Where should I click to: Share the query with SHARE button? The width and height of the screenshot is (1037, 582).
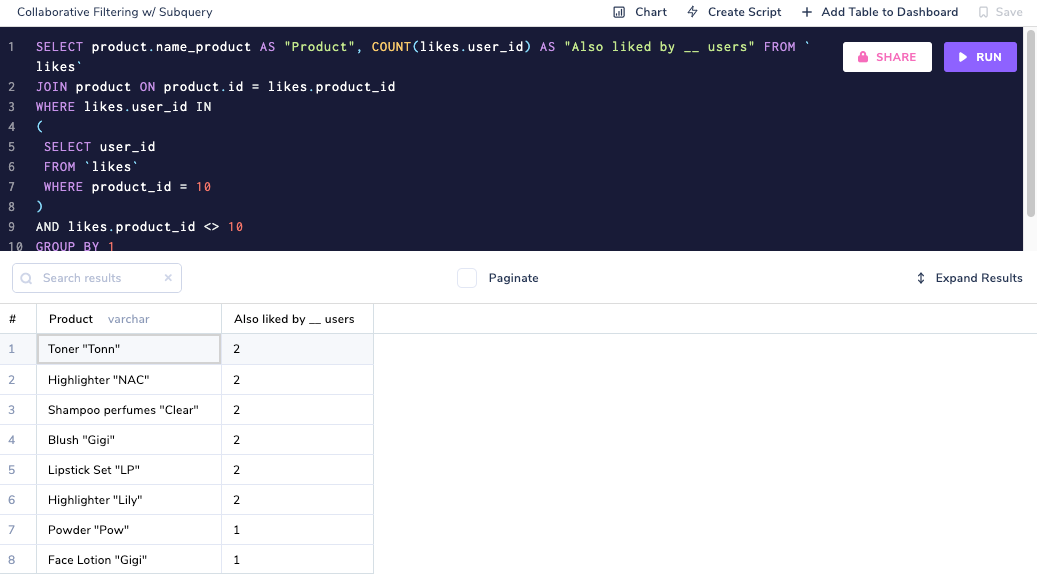tap(887, 57)
